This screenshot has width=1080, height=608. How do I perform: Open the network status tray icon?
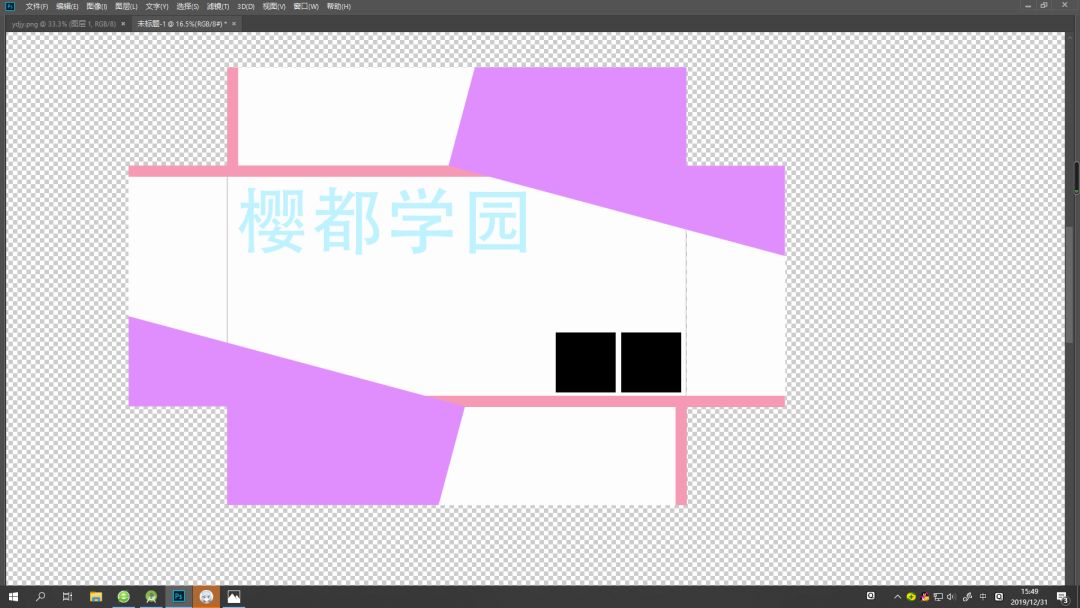938,597
